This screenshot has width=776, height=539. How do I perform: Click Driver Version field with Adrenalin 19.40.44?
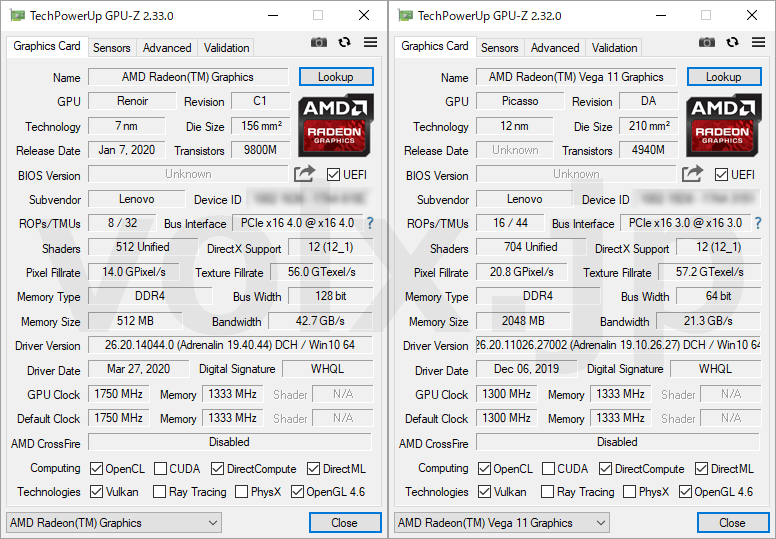(230, 345)
